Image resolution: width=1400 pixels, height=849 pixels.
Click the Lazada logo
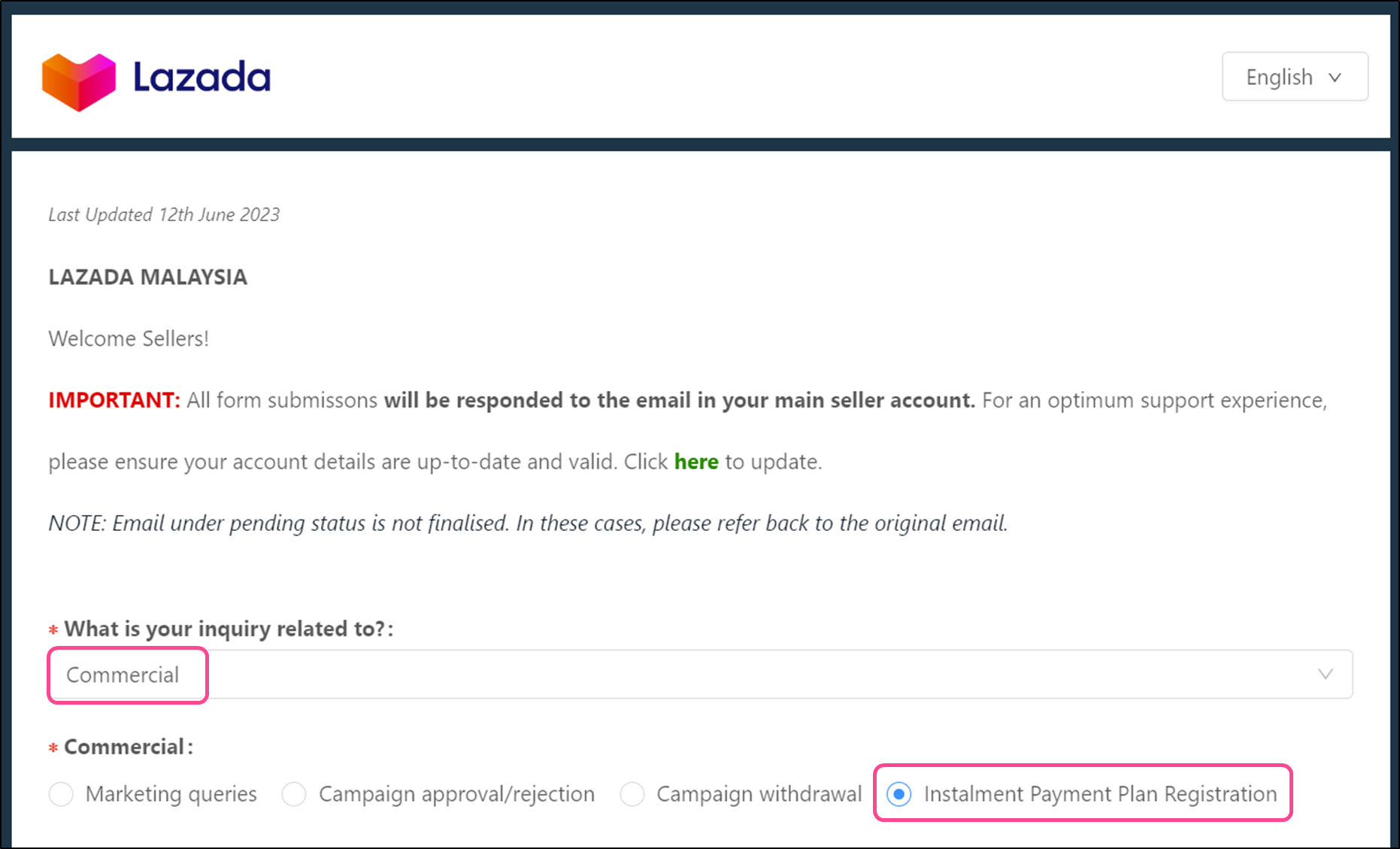tap(156, 78)
